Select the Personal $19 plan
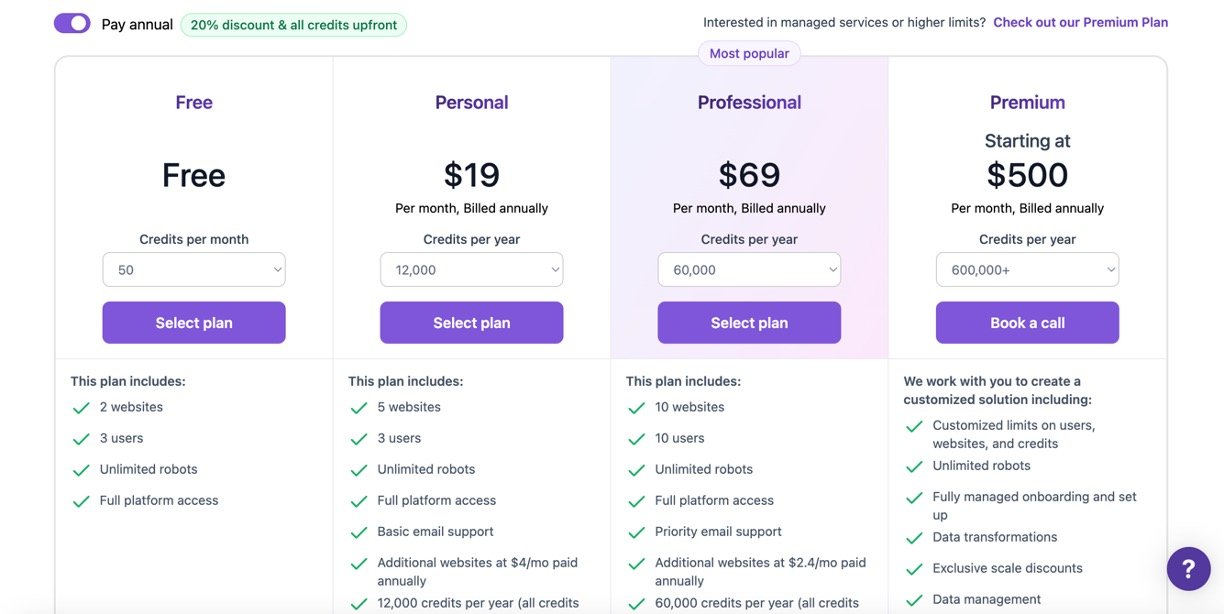The height and width of the screenshot is (614, 1224). click(471, 323)
